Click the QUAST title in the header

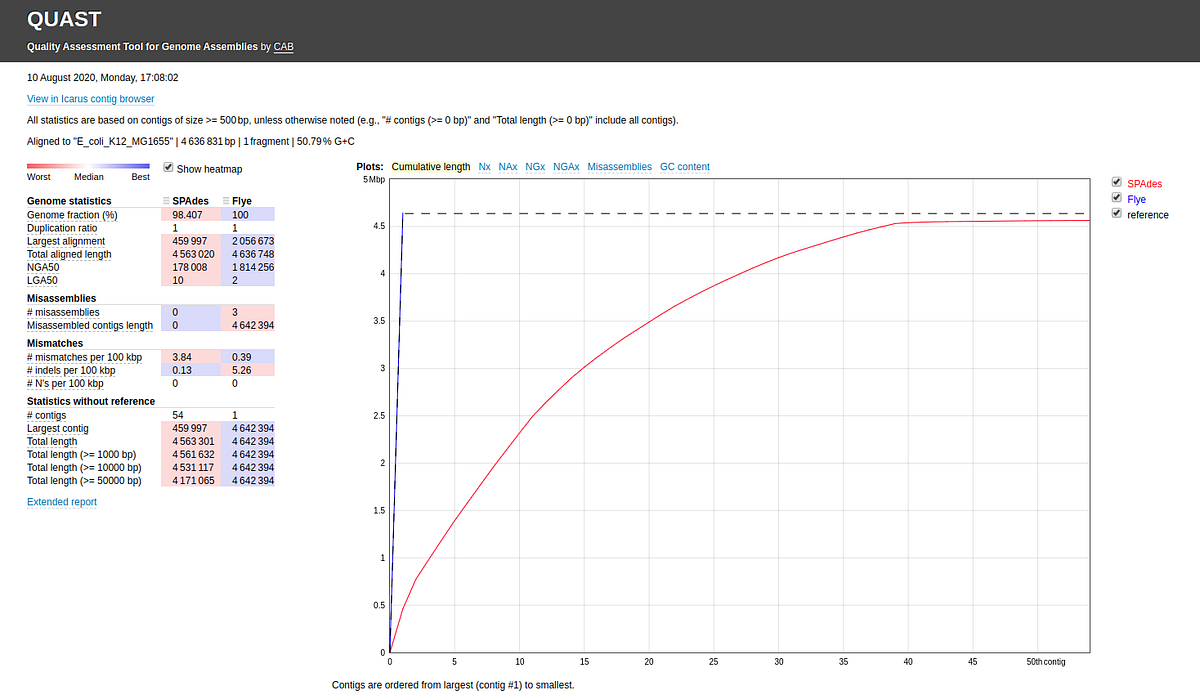64,18
